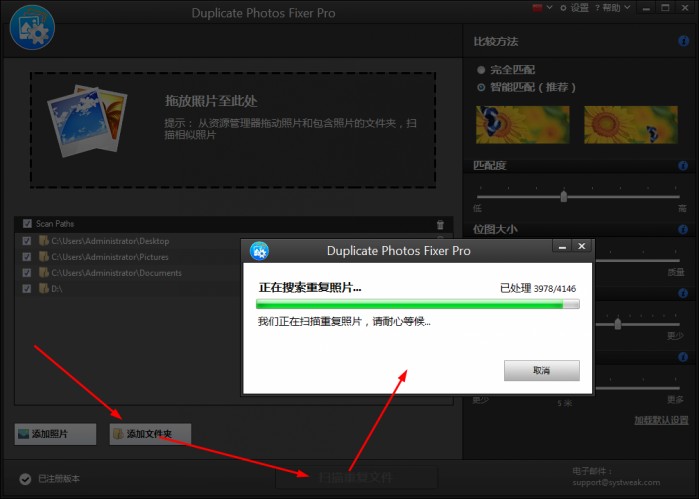Select C:\Users\Administrator\Pictures path text

point(110,257)
